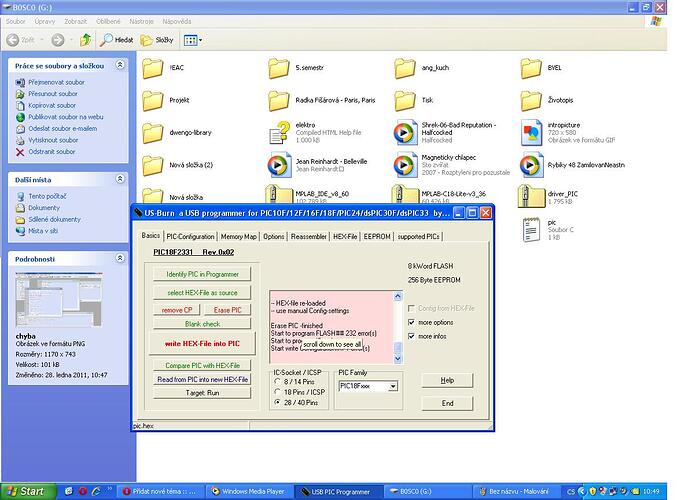
Task: Select the Životopis folder icon
Action: 531,101
